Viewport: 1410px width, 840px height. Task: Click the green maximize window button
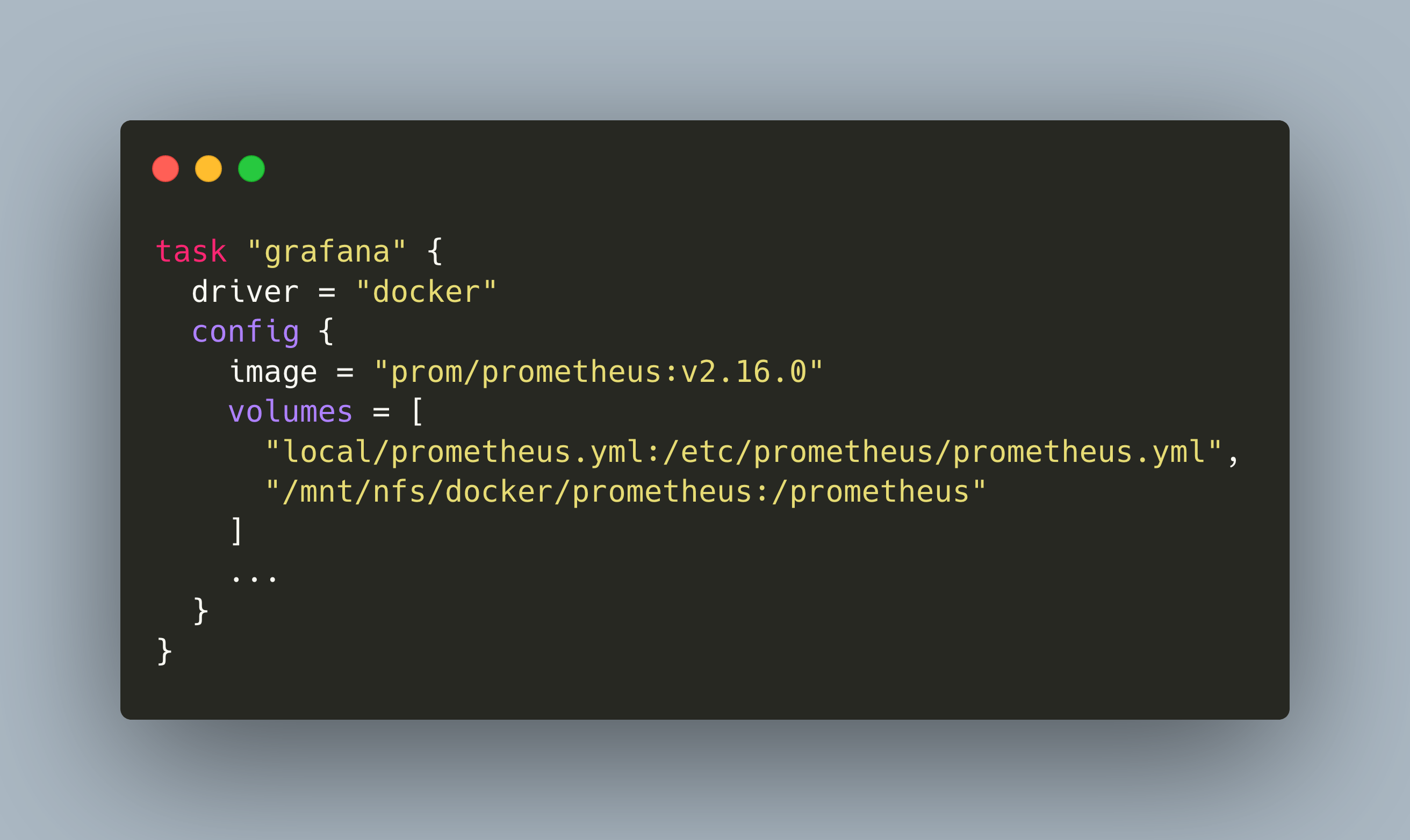click(251, 169)
